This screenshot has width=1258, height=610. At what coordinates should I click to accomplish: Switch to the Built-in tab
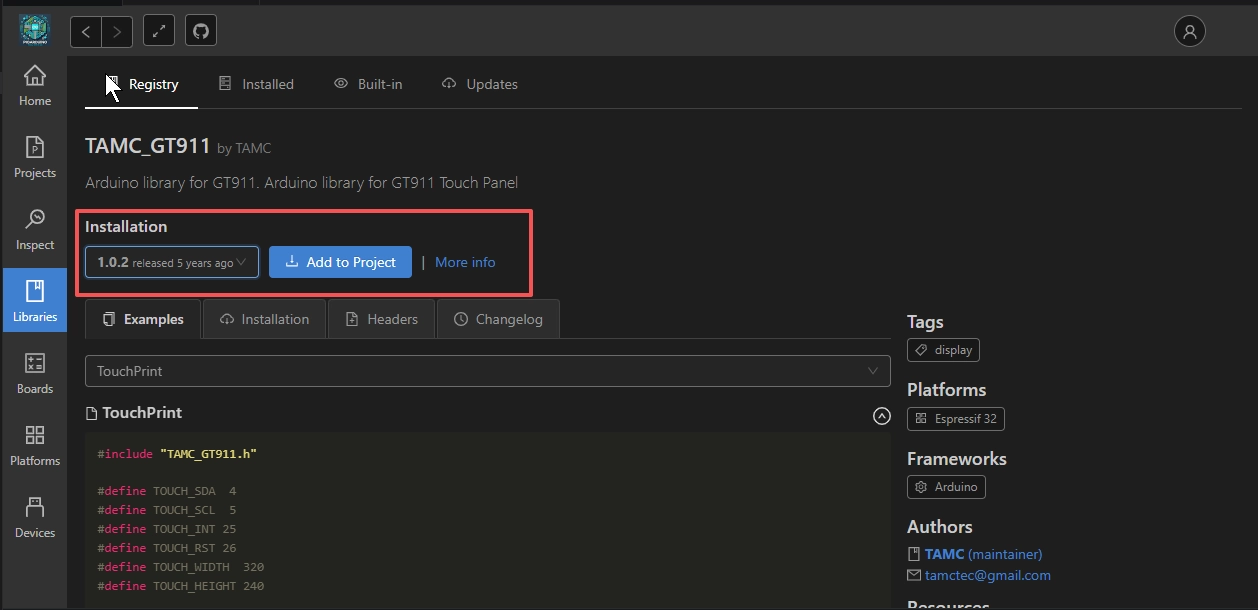click(x=368, y=84)
